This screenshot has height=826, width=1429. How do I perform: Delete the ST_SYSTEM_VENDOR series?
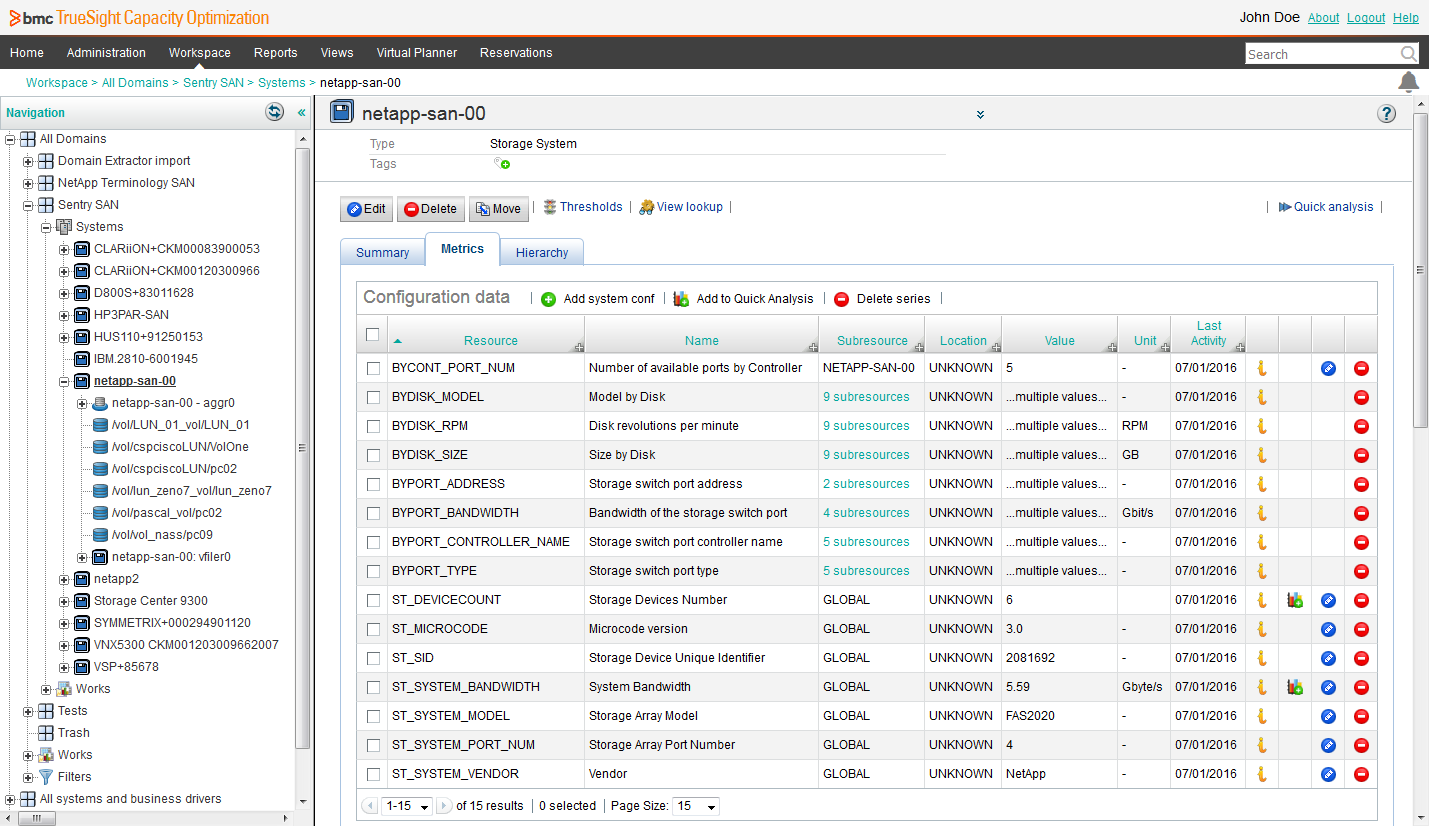pyautogui.click(x=1360, y=774)
